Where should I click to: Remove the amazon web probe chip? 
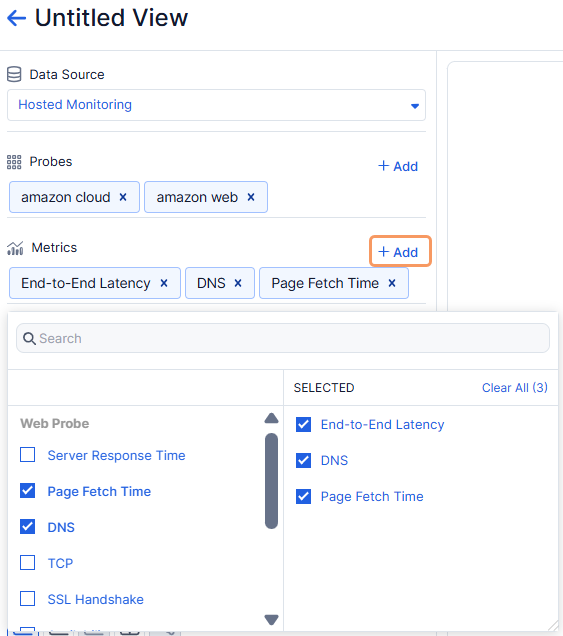(251, 197)
